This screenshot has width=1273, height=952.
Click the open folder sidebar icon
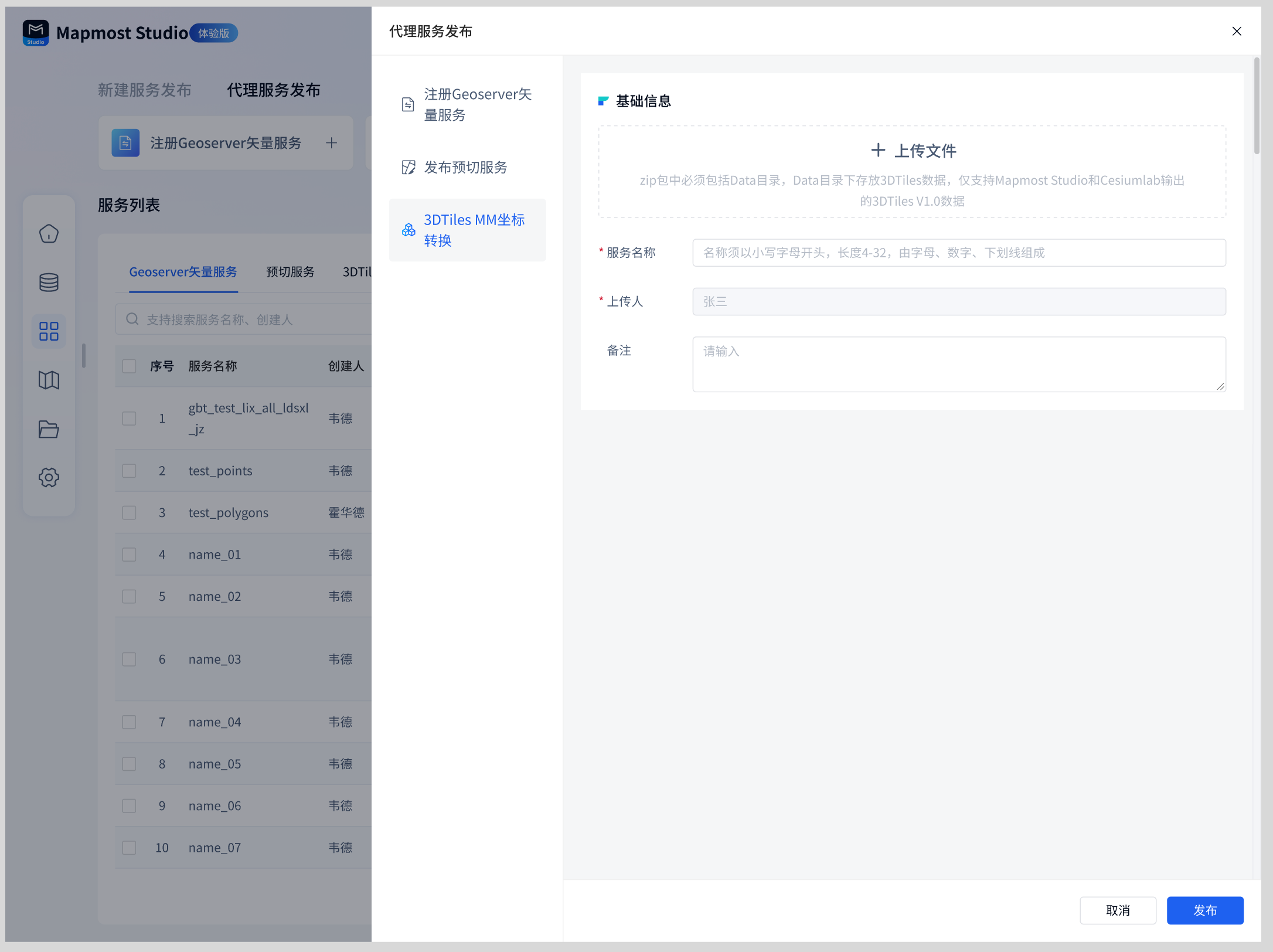pos(49,429)
